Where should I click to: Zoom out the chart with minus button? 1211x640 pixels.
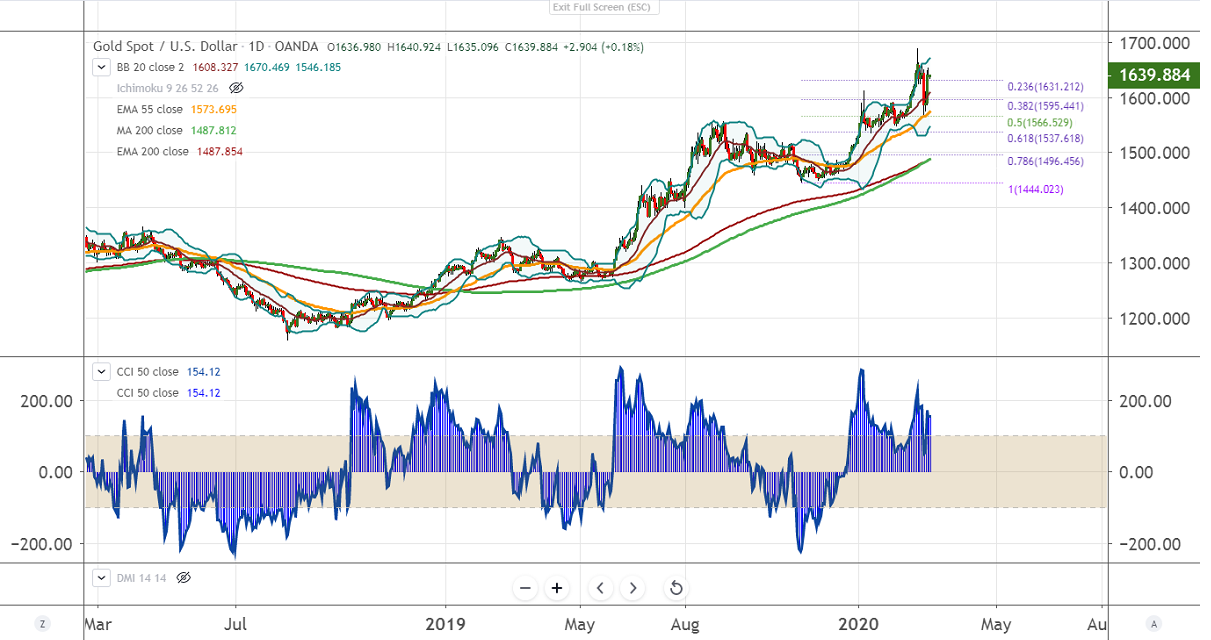coord(525,588)
